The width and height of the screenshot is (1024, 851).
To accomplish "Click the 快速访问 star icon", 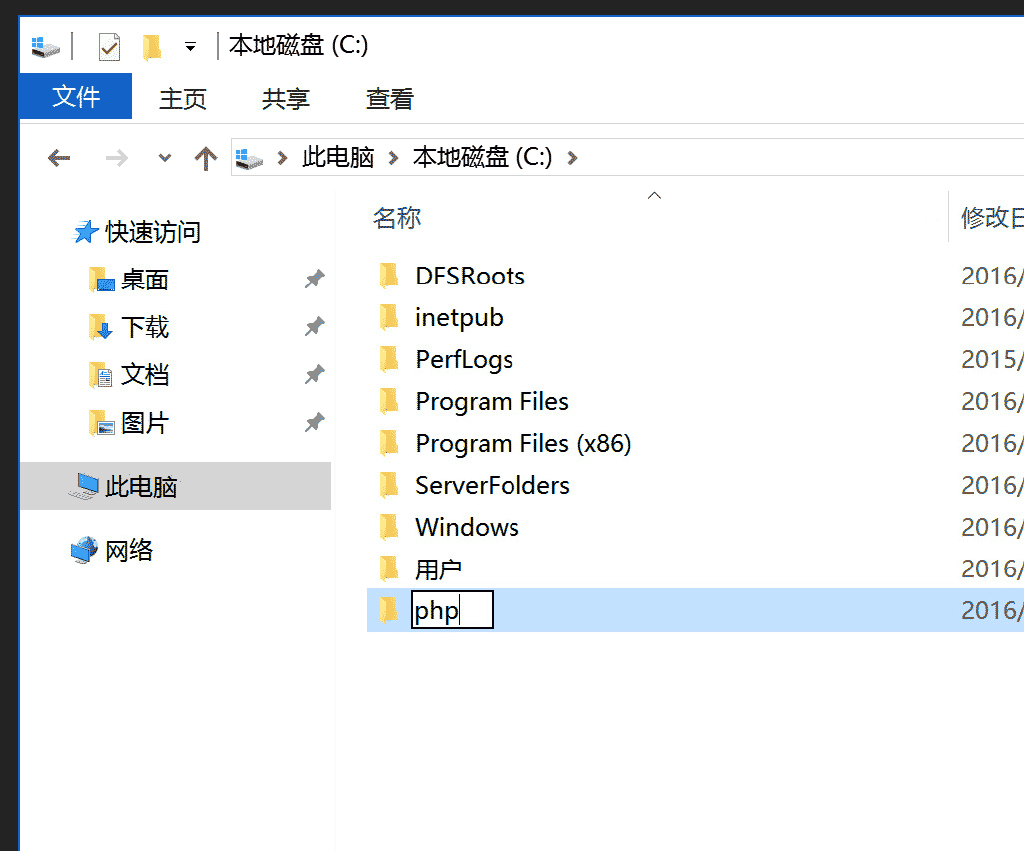I will click(85, 232).
